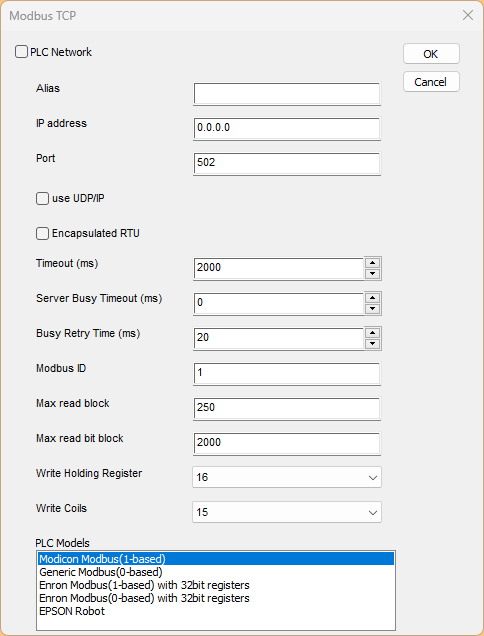Choose EPSON Robot in PLC Models
This screenshot has width=484, height=636.
click(72, 611)
